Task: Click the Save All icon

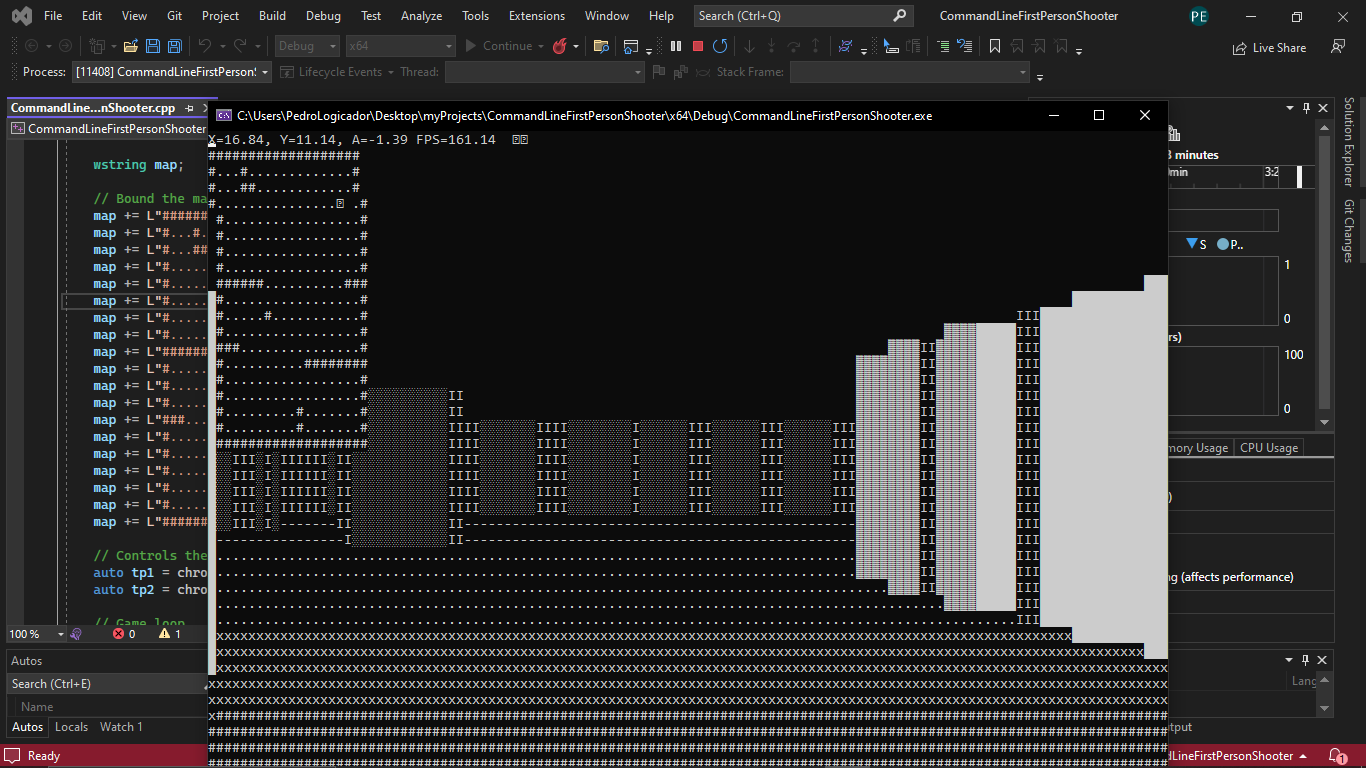Action: (175, 46)
